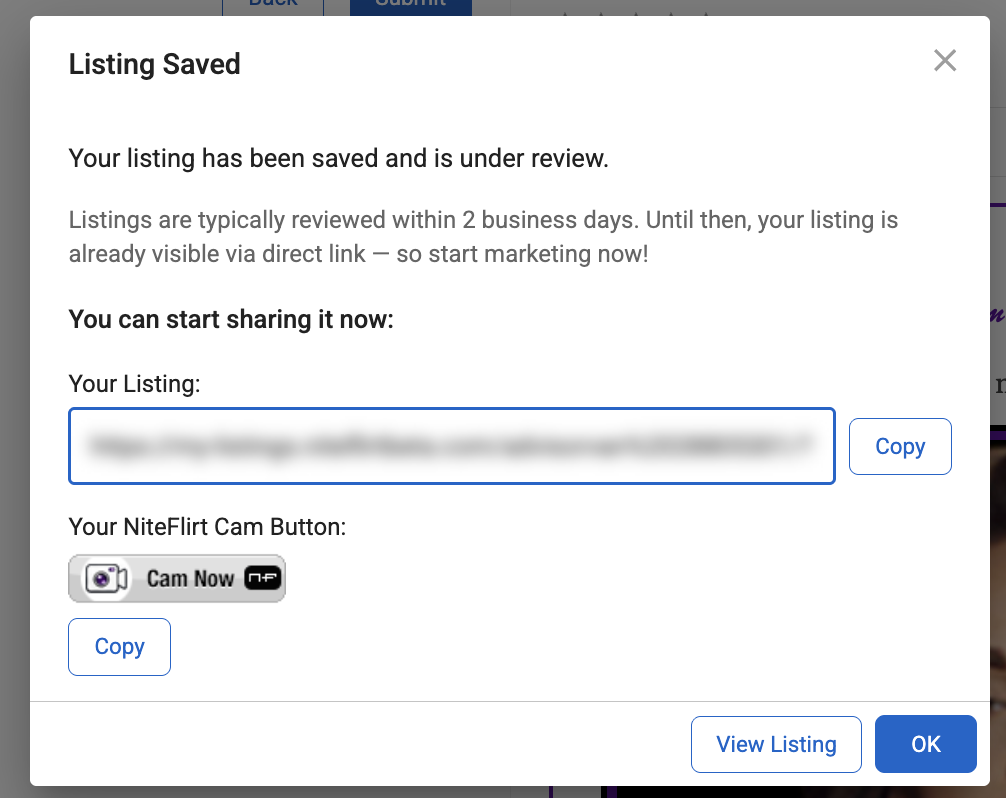Close the Listing Saved dialog with the X
1006x798 pixels.
[x=944, y=61]
